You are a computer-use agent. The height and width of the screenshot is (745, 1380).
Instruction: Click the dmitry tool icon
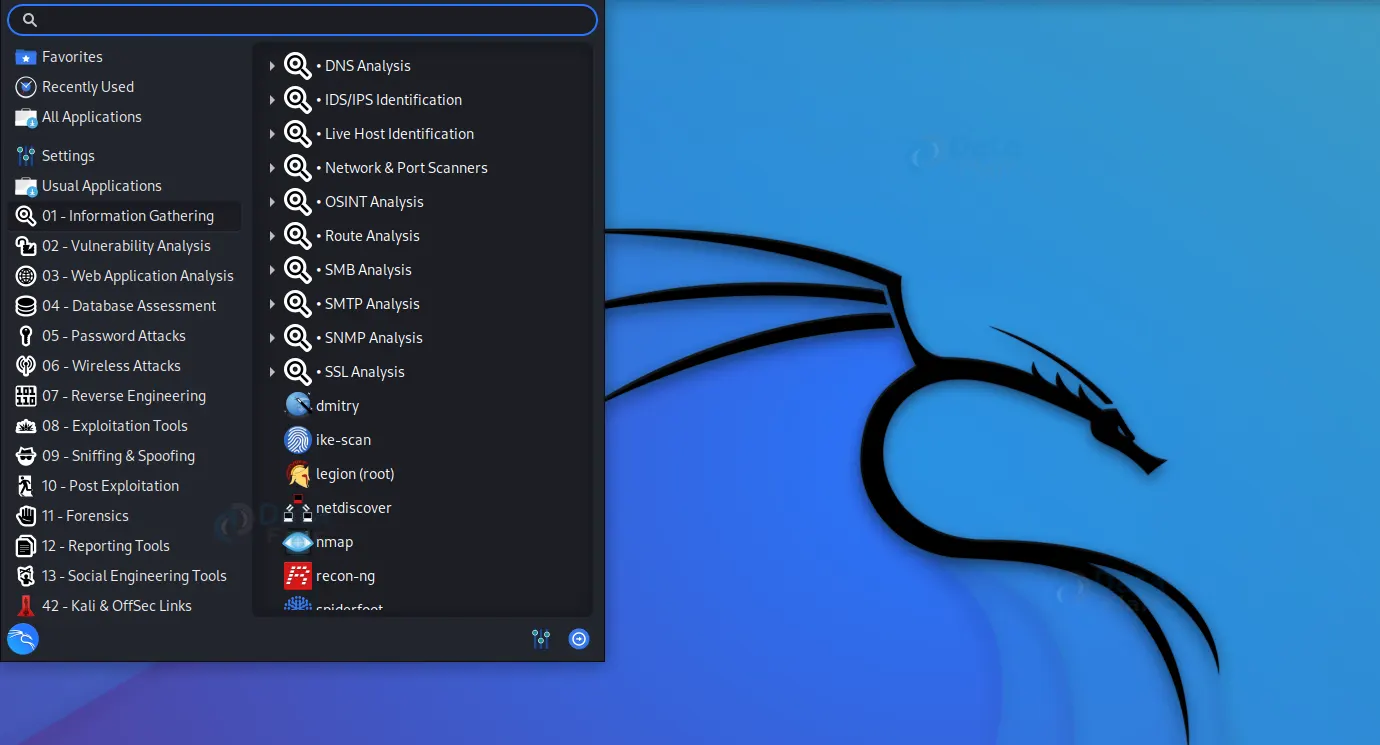click(298, 406)
